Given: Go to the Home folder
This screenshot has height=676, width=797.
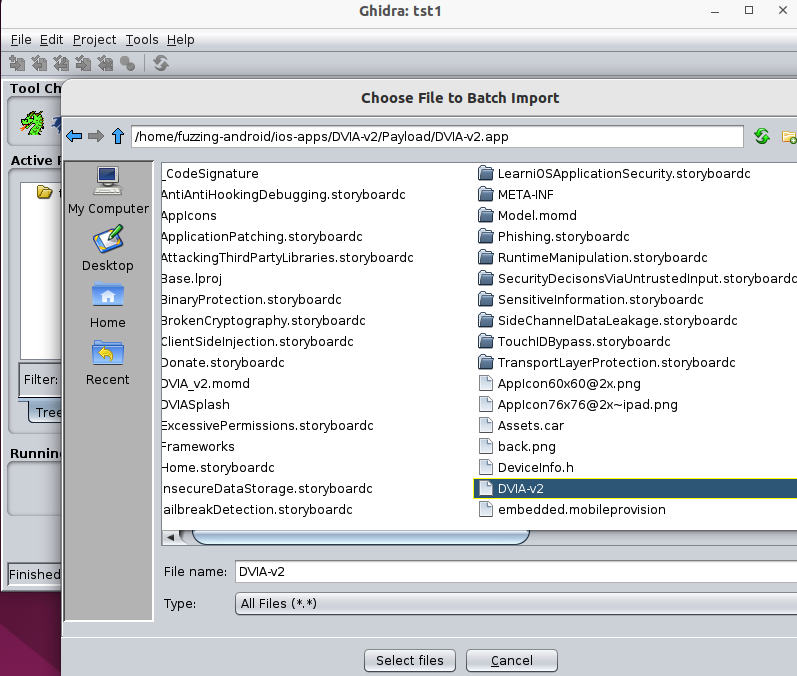Looking at the screenshot, I should tap(108, 305).
